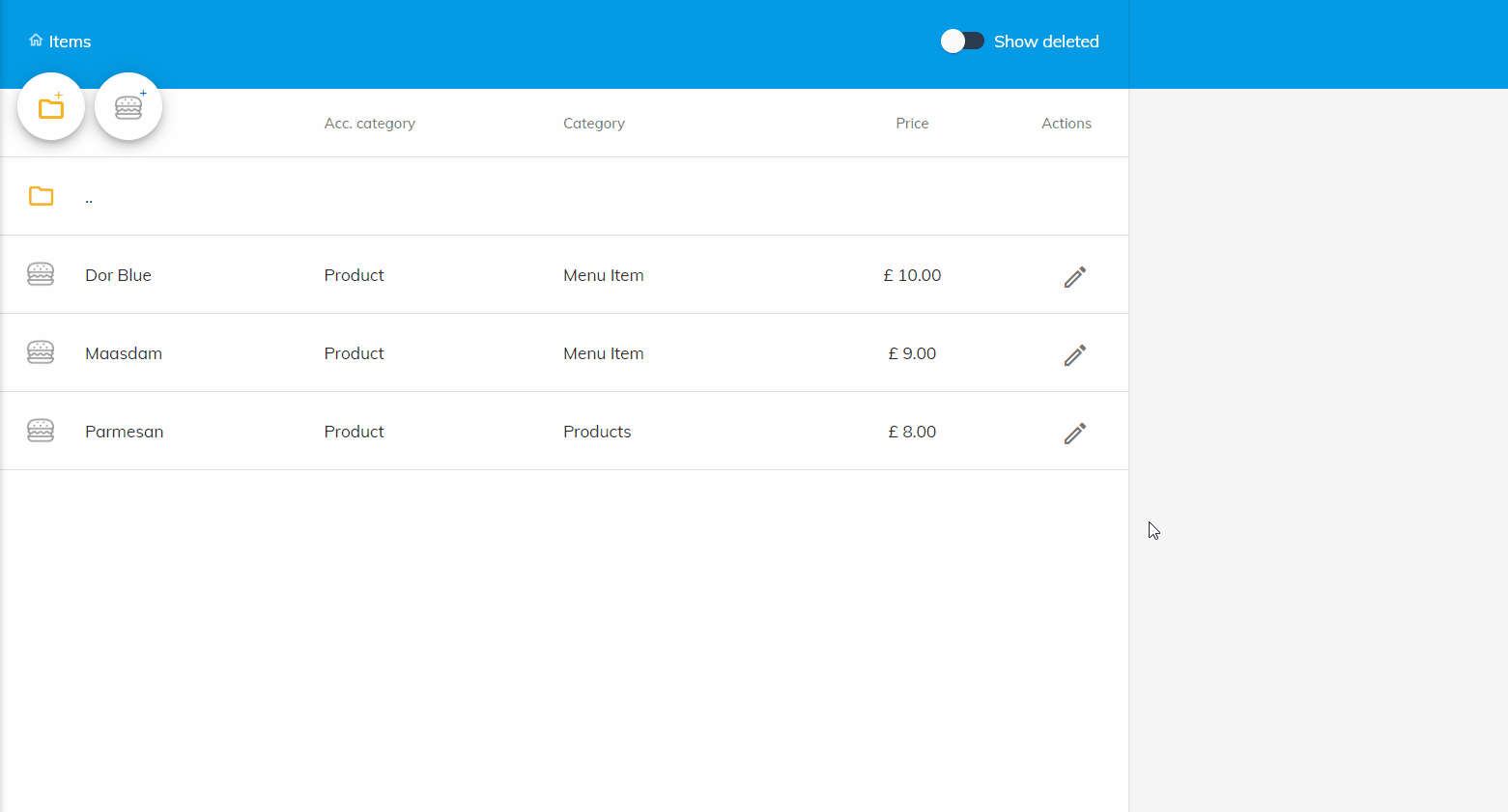Click the add new folder button
The width and height of the screenshot is (1508, 812).
pos(51,107)
